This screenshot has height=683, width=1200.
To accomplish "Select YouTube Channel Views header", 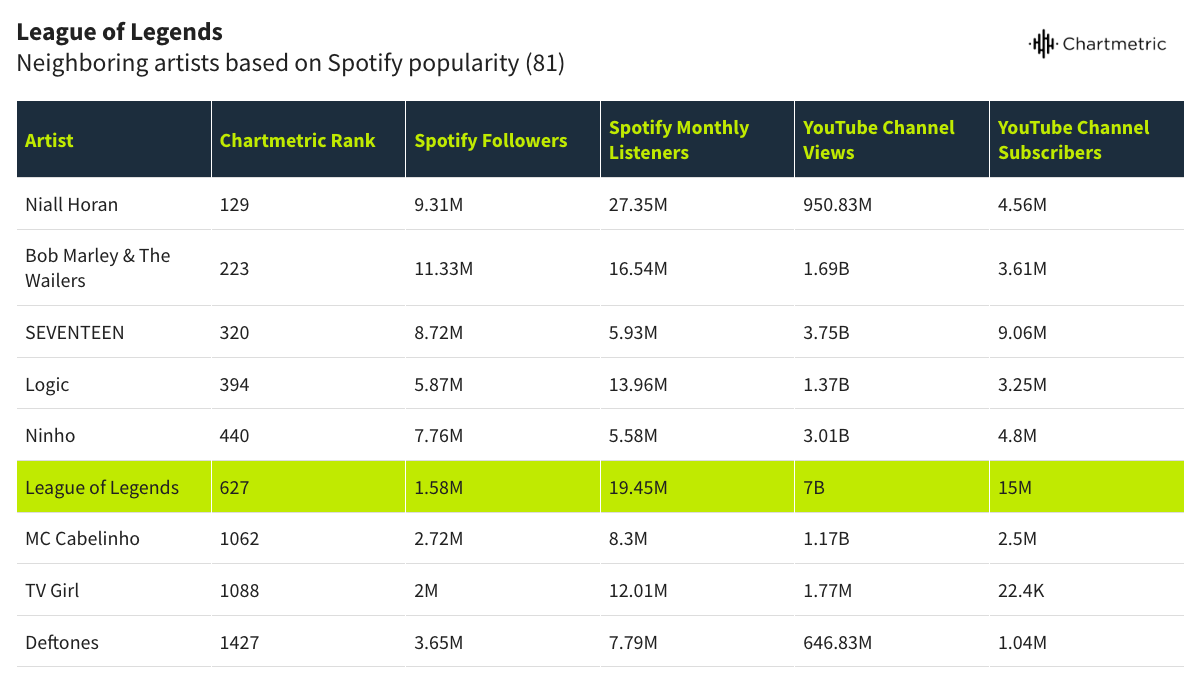I will [x=878, y=140].
